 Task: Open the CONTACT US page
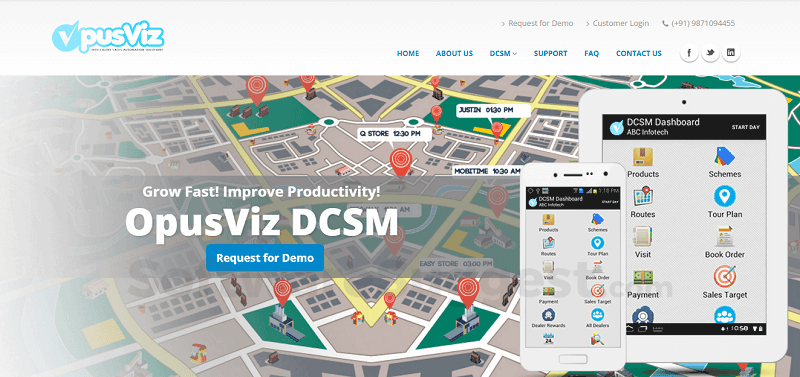[x=639, y=53]
